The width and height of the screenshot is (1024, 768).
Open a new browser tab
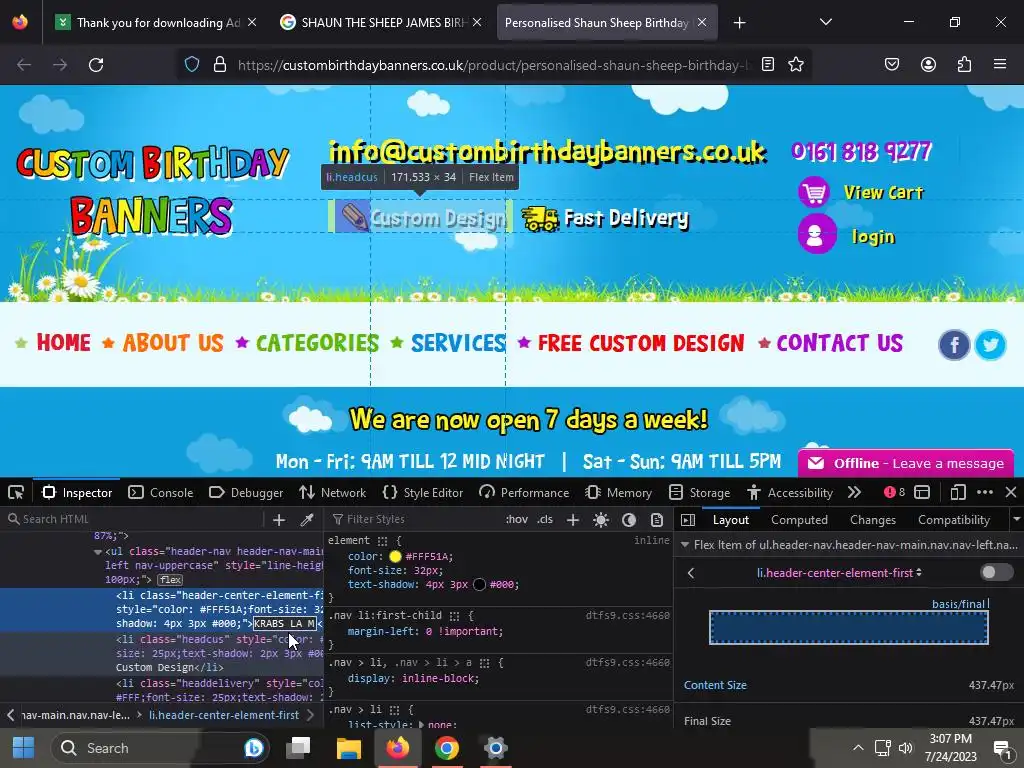click(739, 23)
